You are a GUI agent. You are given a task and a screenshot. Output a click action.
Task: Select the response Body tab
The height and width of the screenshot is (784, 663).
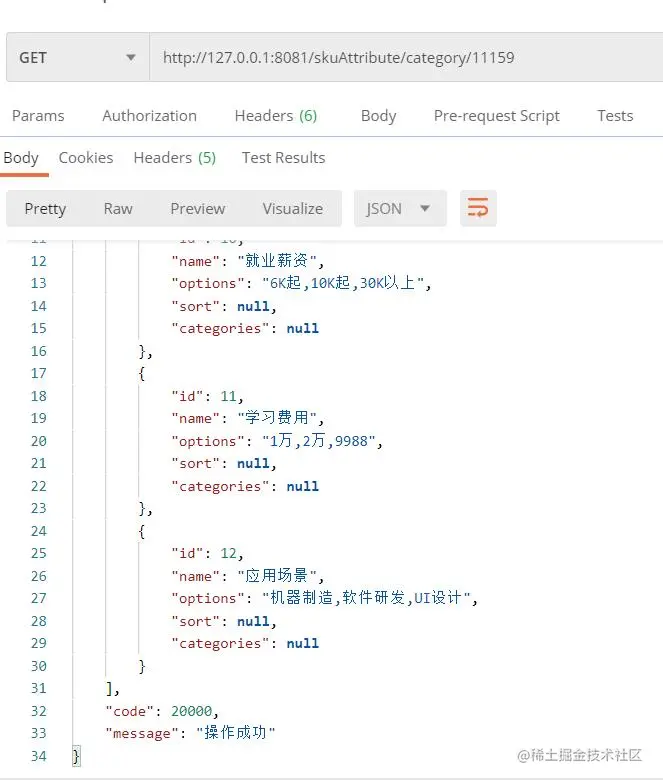click(21, 157)
